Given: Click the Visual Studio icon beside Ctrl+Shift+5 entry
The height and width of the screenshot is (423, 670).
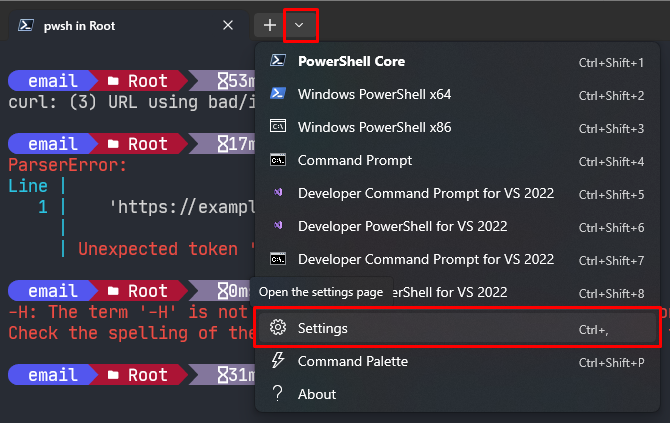Looking at the screenshot, I should [x=278, y=192].
